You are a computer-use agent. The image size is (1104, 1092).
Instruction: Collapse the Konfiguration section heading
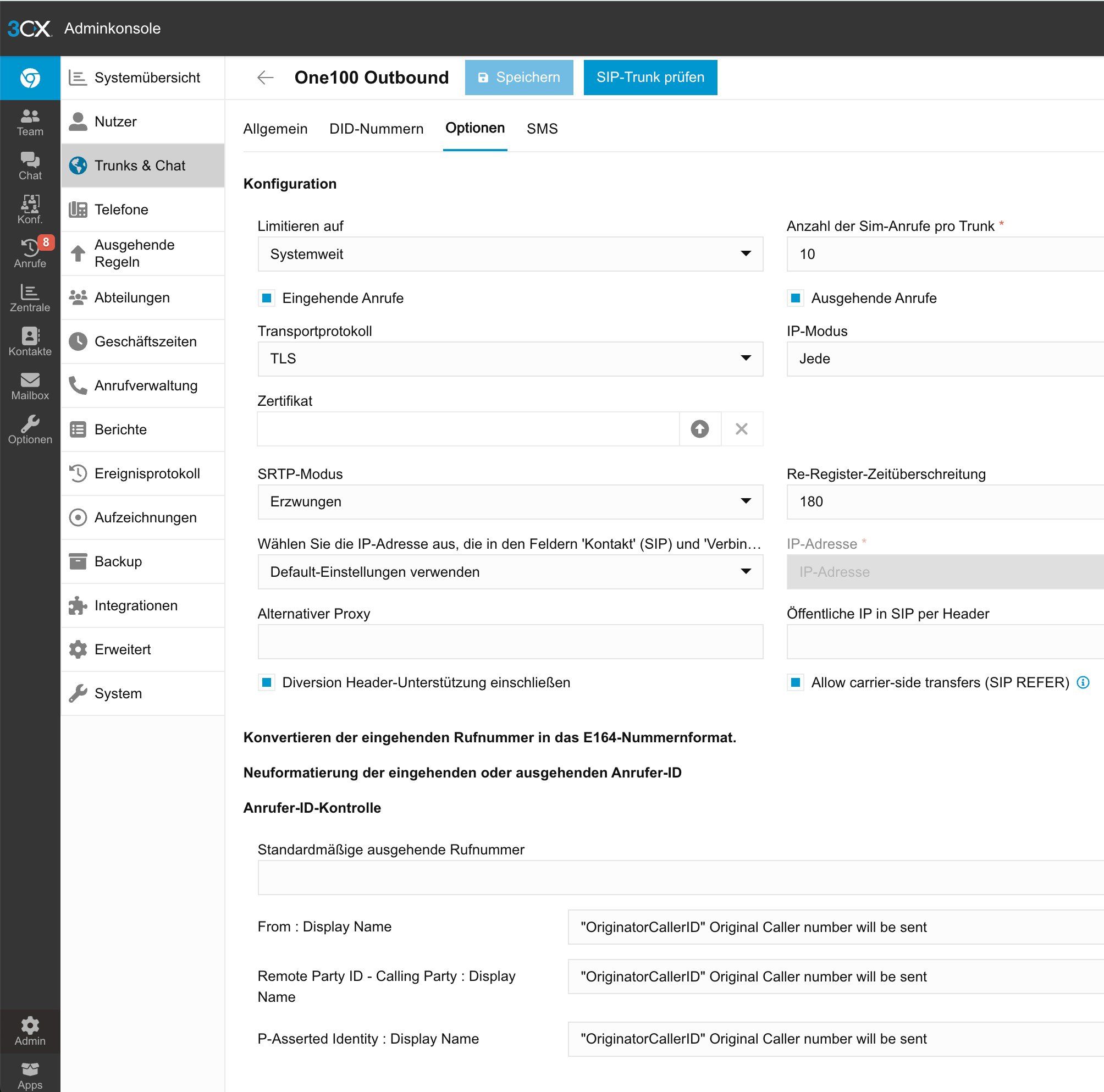(x=290, y=184)
